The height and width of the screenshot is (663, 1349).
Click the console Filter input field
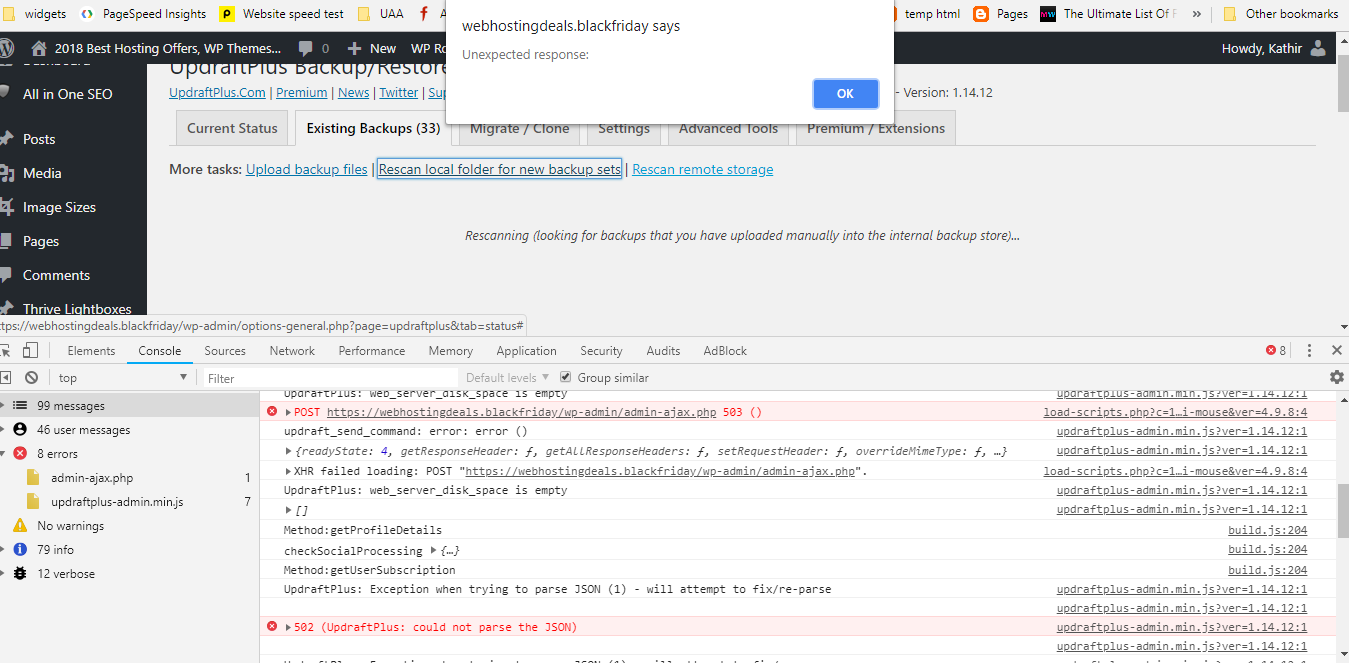pyautogui.click(x=331, y=378)
